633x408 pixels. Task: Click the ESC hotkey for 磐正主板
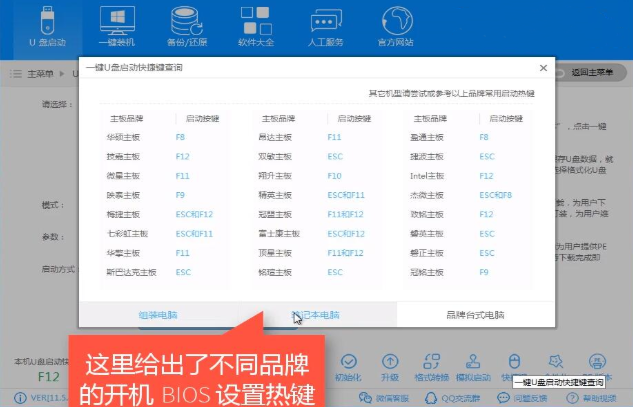[487, 253]
